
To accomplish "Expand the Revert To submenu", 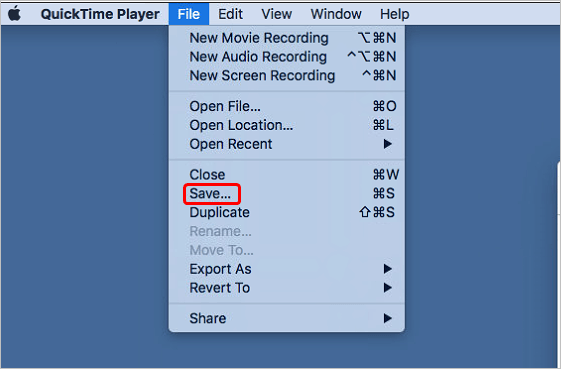I will [287, 288].
